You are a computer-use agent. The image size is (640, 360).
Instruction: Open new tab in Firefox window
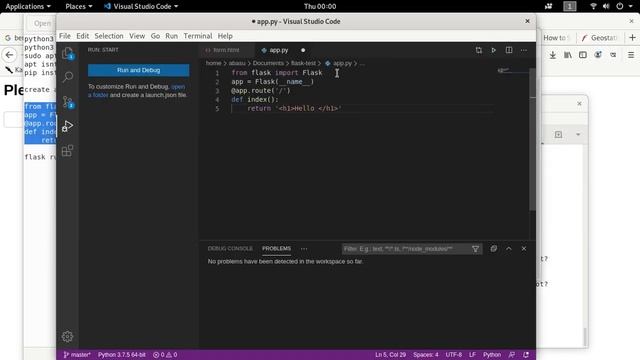point(632,38)
